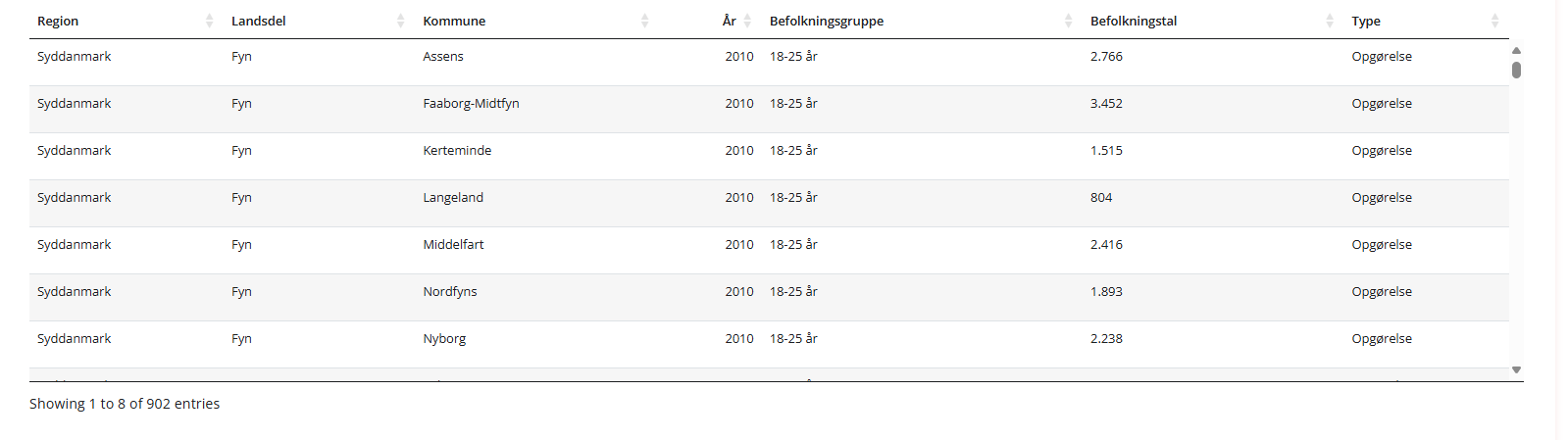Click the Nyborg municipality cell
Viewport: 1568px width, 440px height.
(x=444, y=339)
